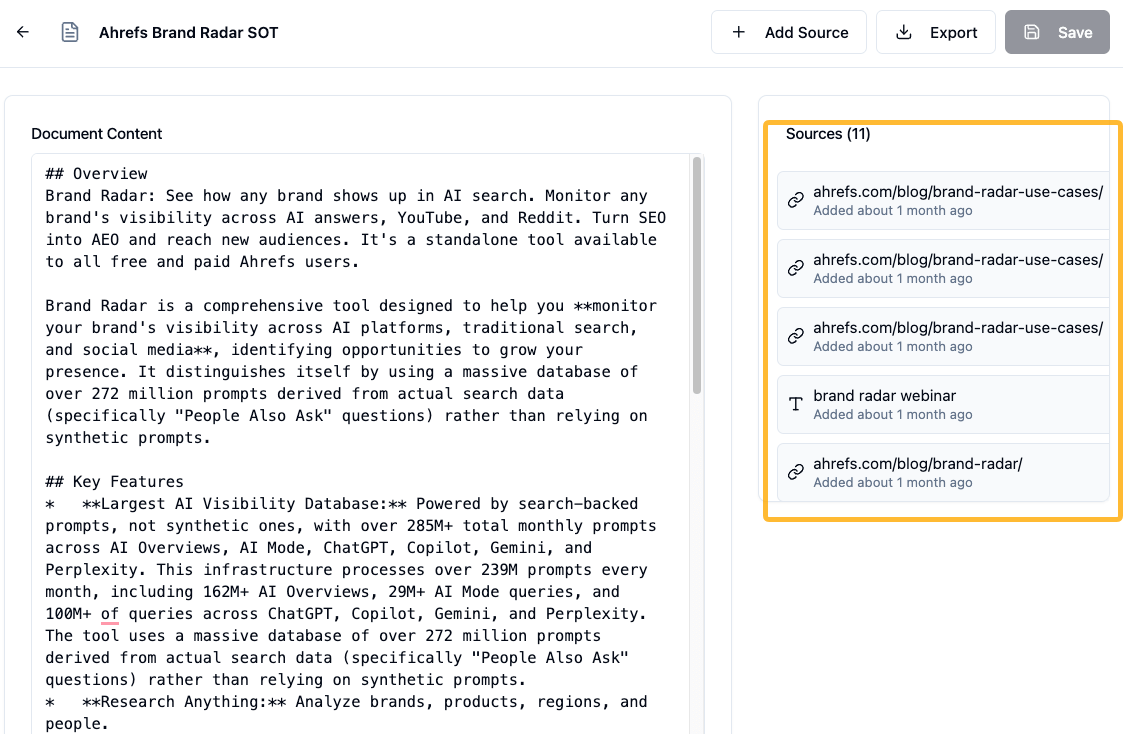Click the T text icon beside brand radar webinar
The width and height of the screenshot is (1123, 734).
coord(795,404)
